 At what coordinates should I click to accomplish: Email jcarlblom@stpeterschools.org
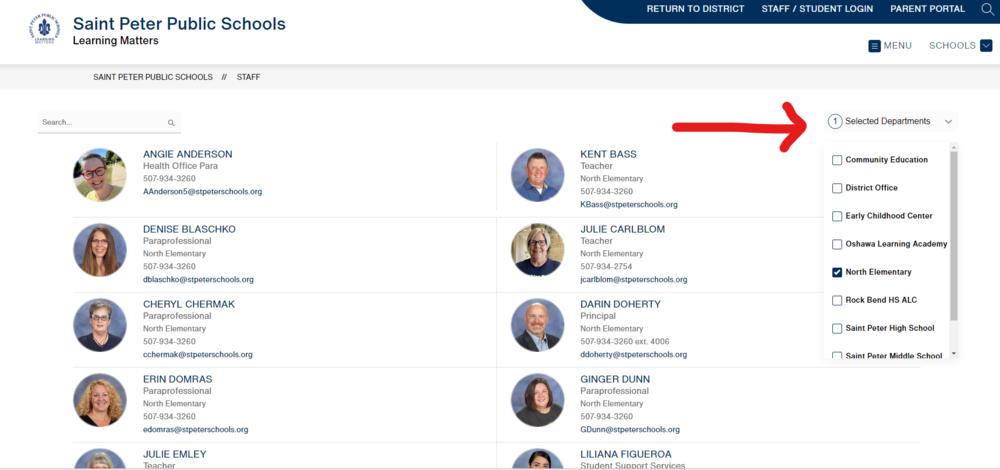pyautogui.click(x=634, y=279)
